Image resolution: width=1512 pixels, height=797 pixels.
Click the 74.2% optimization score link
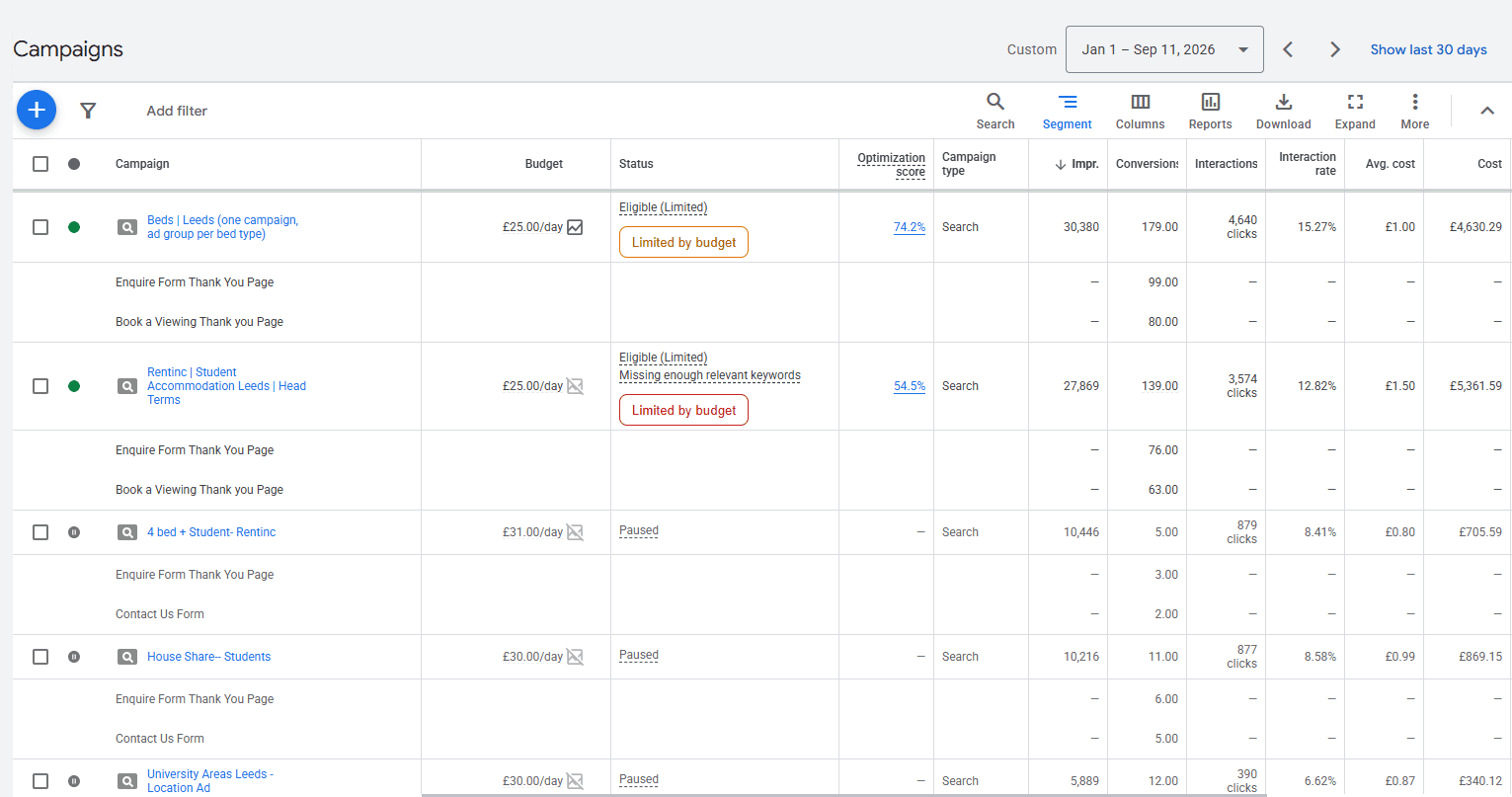coord(910,227)
